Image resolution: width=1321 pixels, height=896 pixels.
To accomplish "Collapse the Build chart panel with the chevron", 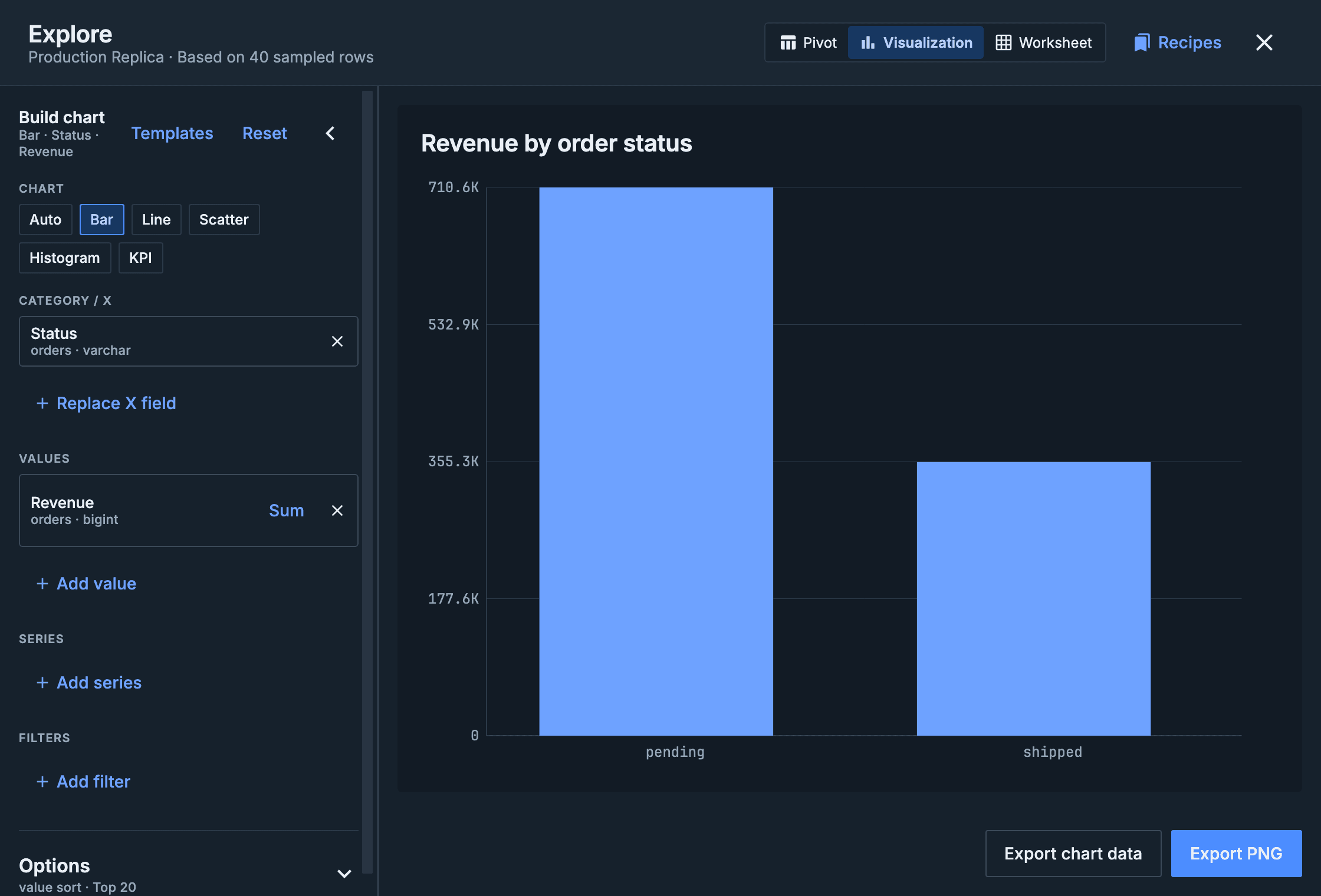I will 330,133.
